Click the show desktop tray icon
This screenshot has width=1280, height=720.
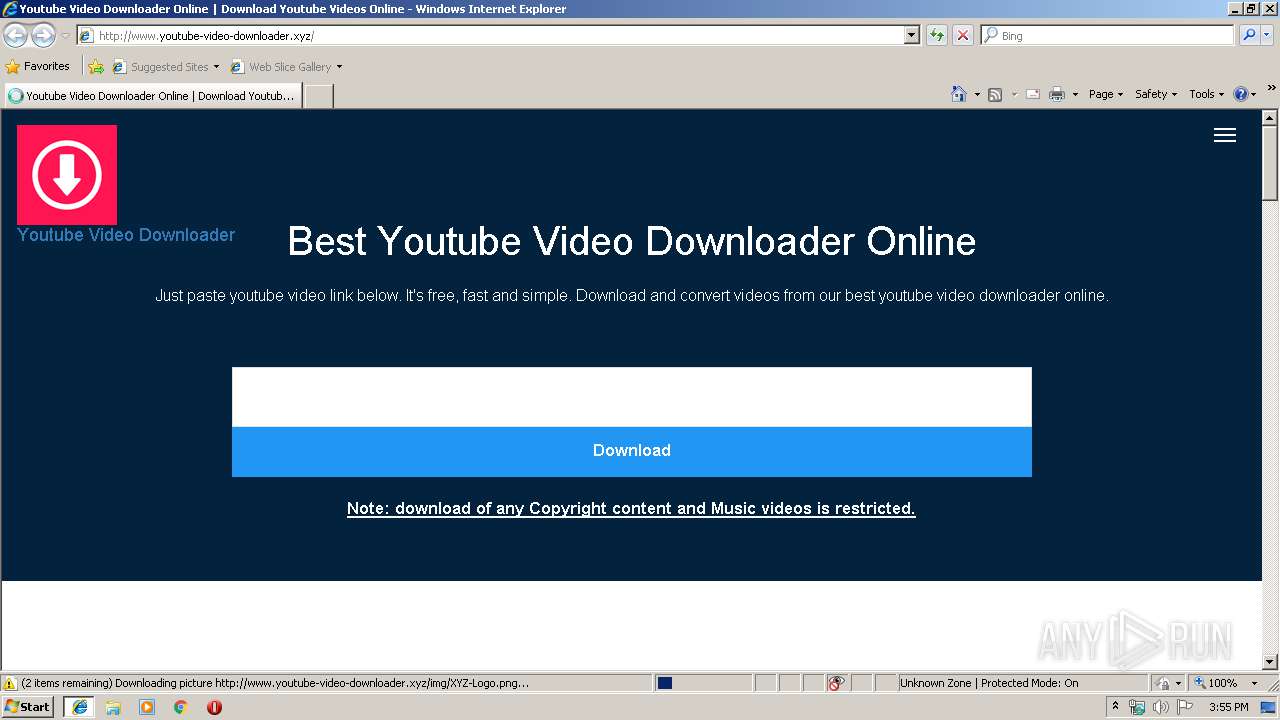pyautogui.click(x=1270, y=707)
